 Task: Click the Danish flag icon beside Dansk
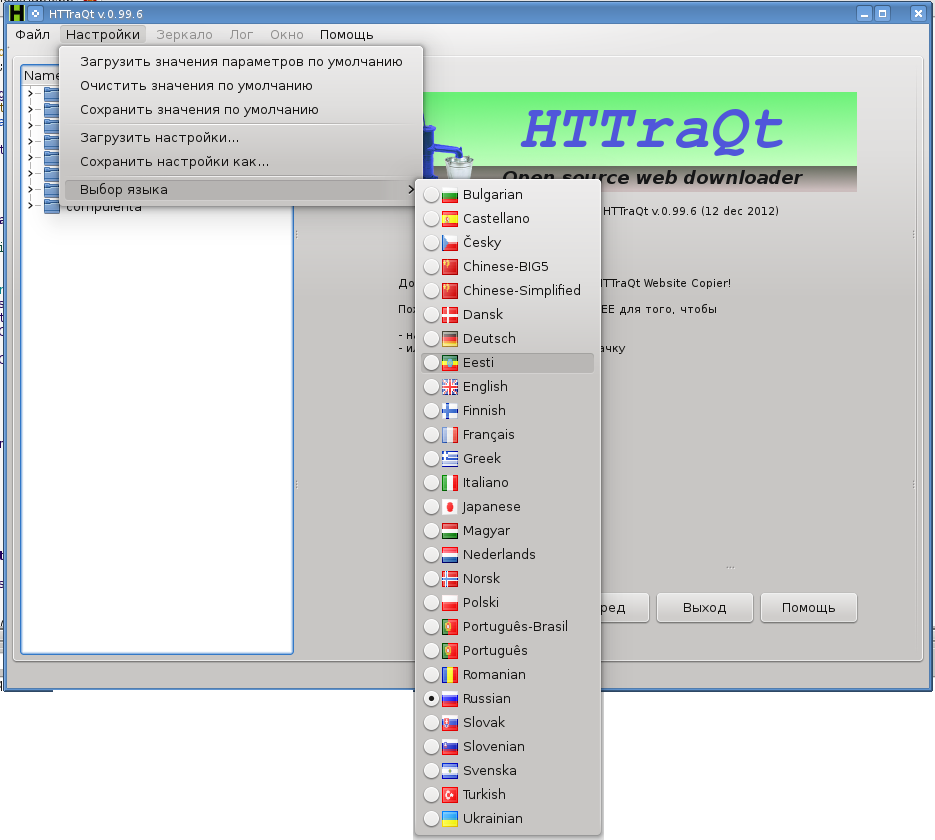[x=450, y=315]
